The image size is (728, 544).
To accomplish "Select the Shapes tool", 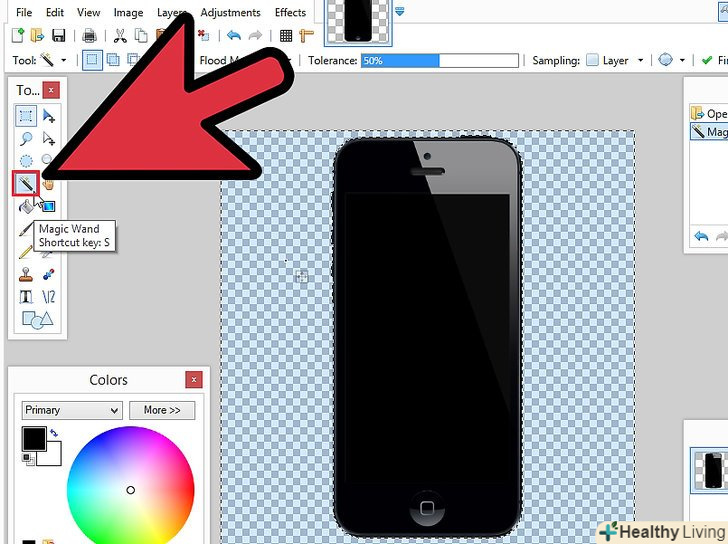I will click(x=37, y=319).
